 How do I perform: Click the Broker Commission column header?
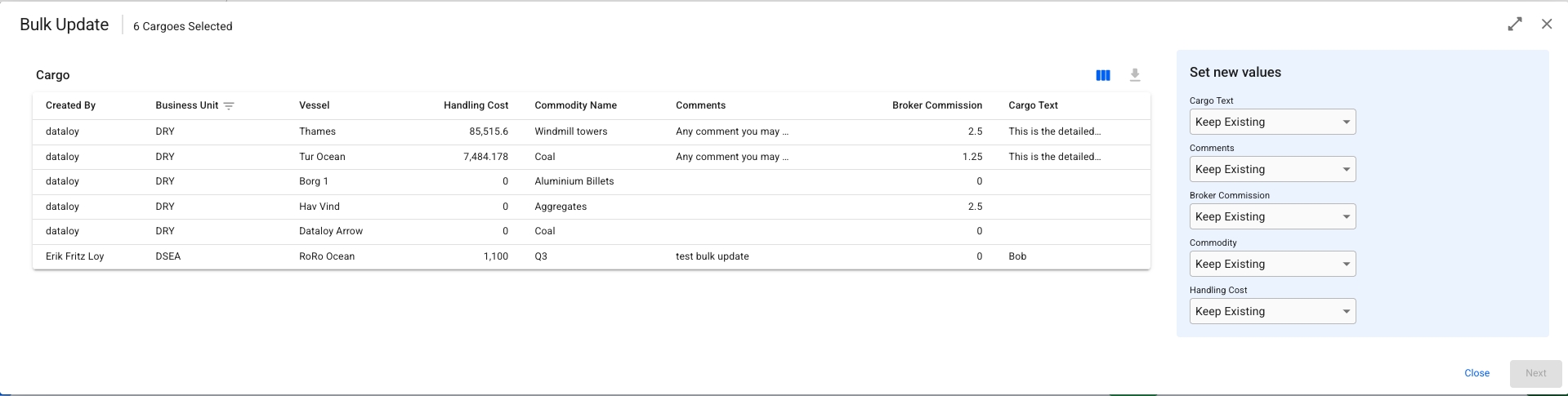pyautogui.click(x=937, y=105)
